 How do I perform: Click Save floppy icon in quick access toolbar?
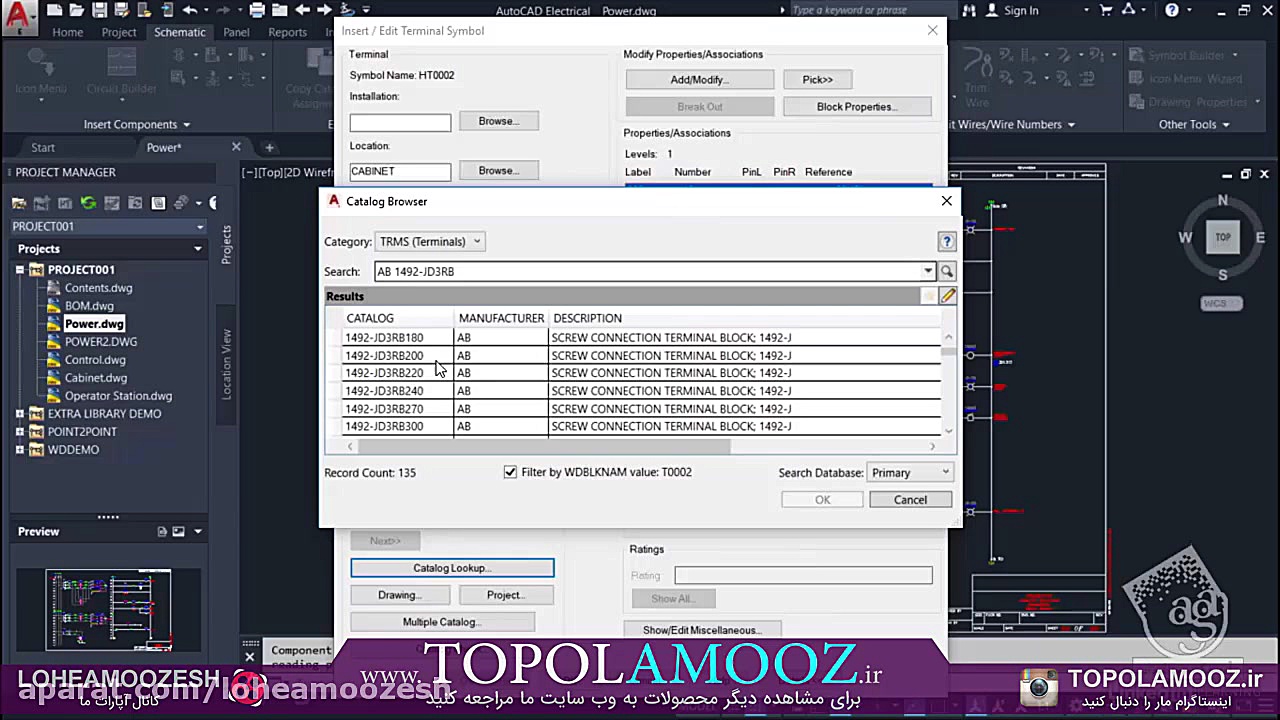pos(100,10)
